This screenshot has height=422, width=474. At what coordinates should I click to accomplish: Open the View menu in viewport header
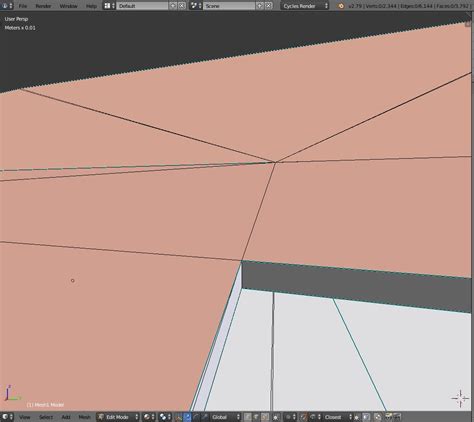[x=25, y=417]
